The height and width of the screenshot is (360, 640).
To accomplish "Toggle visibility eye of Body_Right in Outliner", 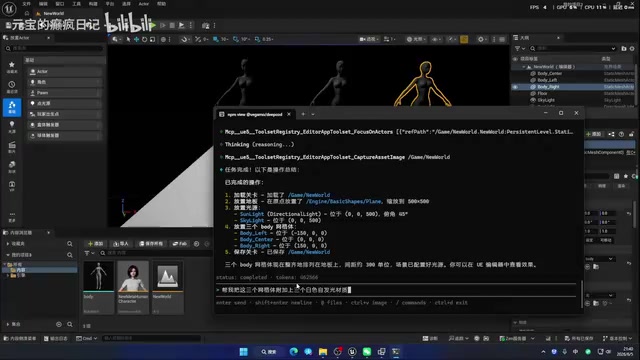I will [x=515, y=87].
